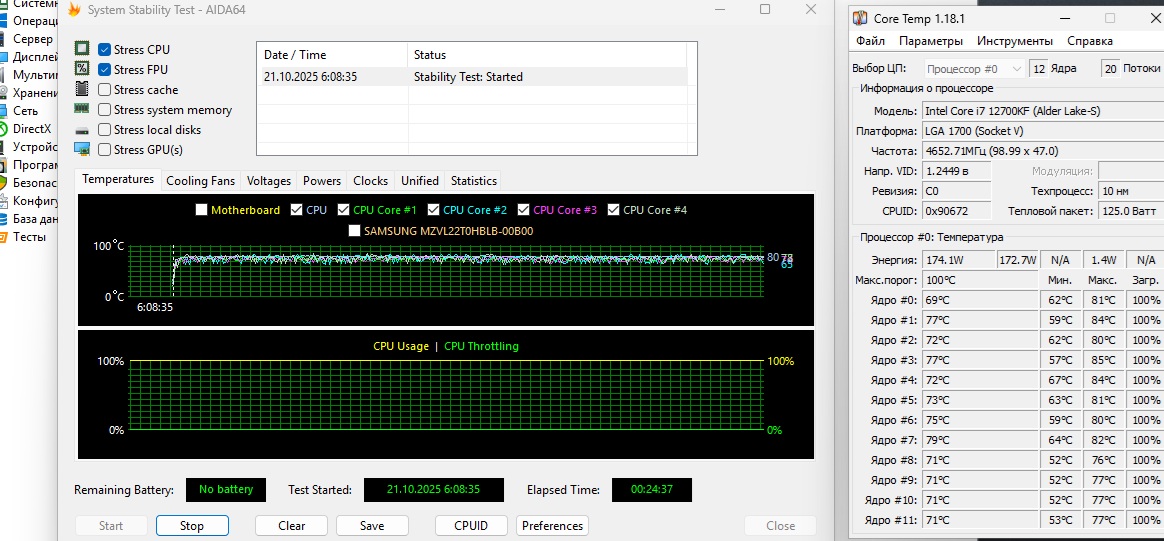This screenshot has height=541, width=1164.
Task: Switch to the Cooling Fans tab
Action: click(x=200, y=180)
